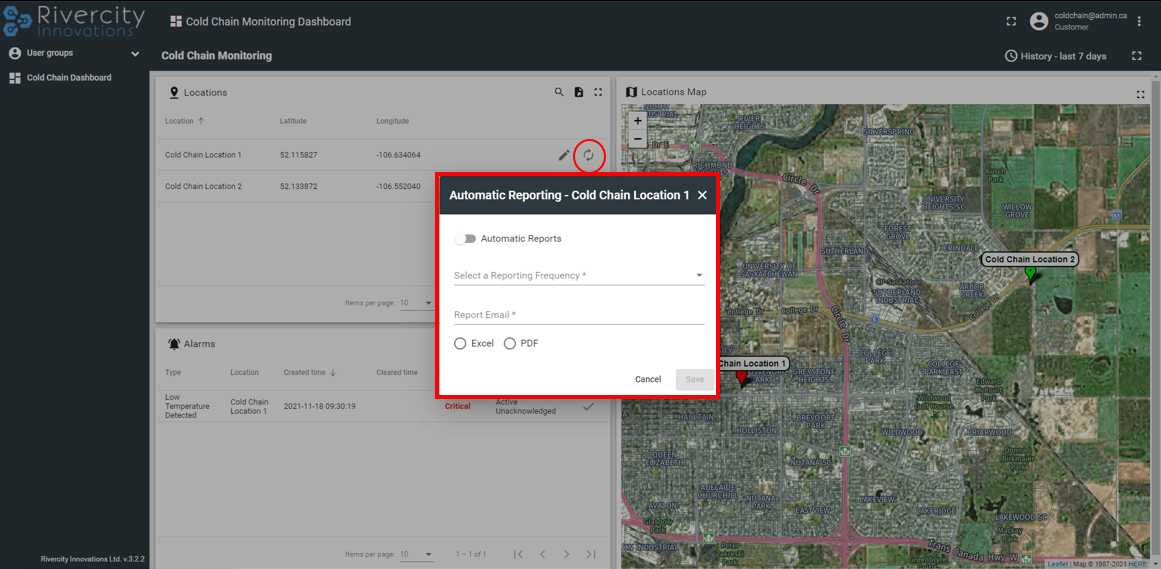1161x569 pixels.
Task: Open the Reporting Frequency dropdown
Action: click(x=579, y=276)
